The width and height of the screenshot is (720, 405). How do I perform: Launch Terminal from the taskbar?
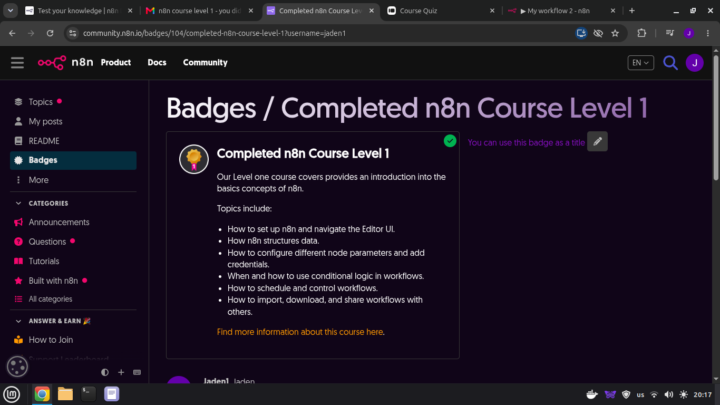point(89,394)
